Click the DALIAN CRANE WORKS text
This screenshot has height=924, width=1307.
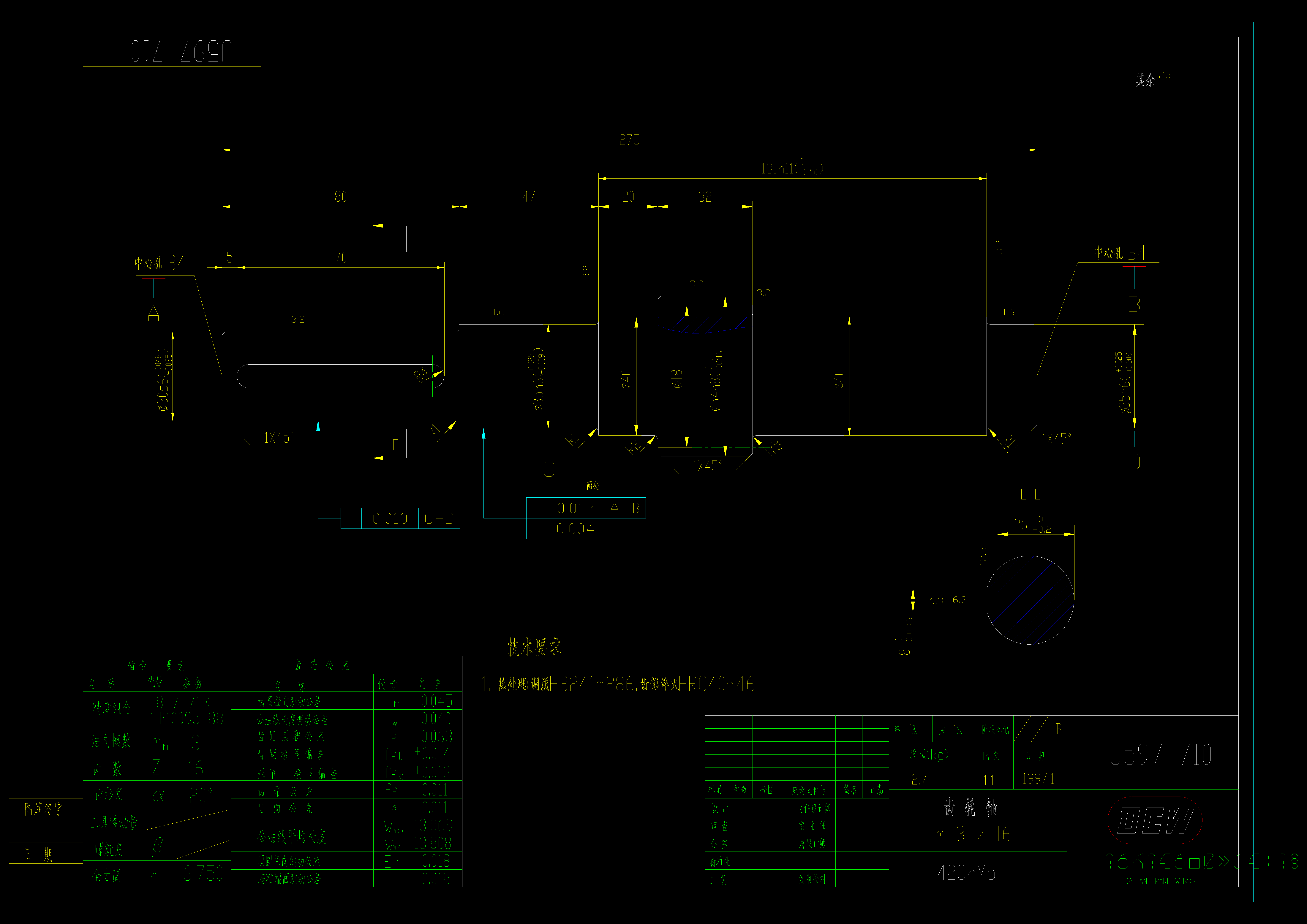click(x=1160, y=881)
